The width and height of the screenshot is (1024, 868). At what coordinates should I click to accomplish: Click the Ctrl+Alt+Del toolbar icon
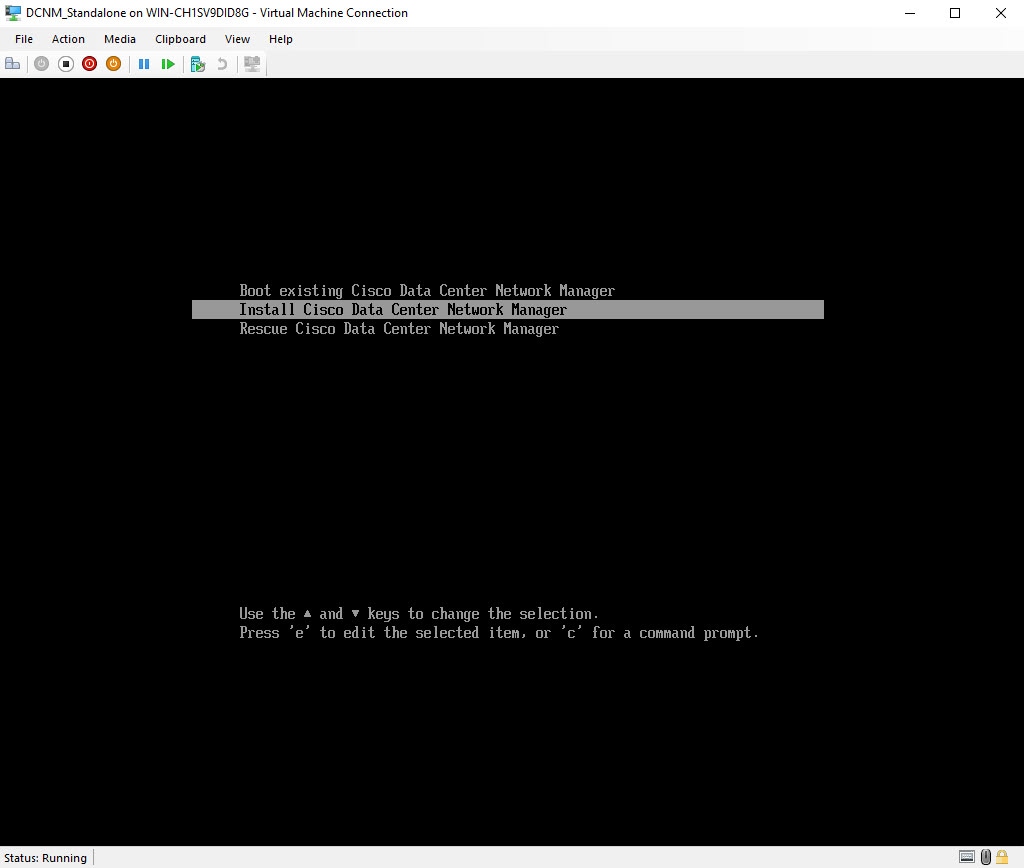12,64
